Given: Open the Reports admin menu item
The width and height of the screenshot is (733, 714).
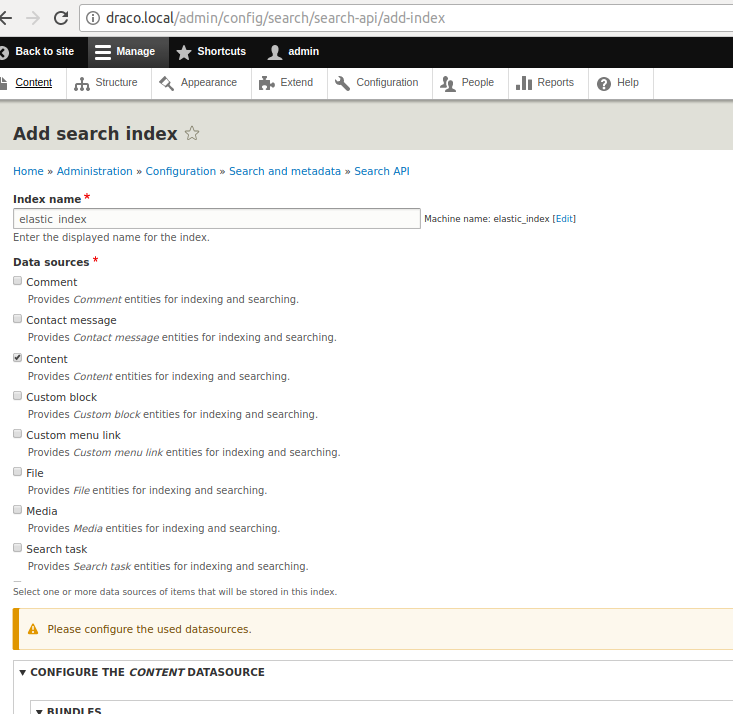Looking at the screenshot, I should click(548, 83).
